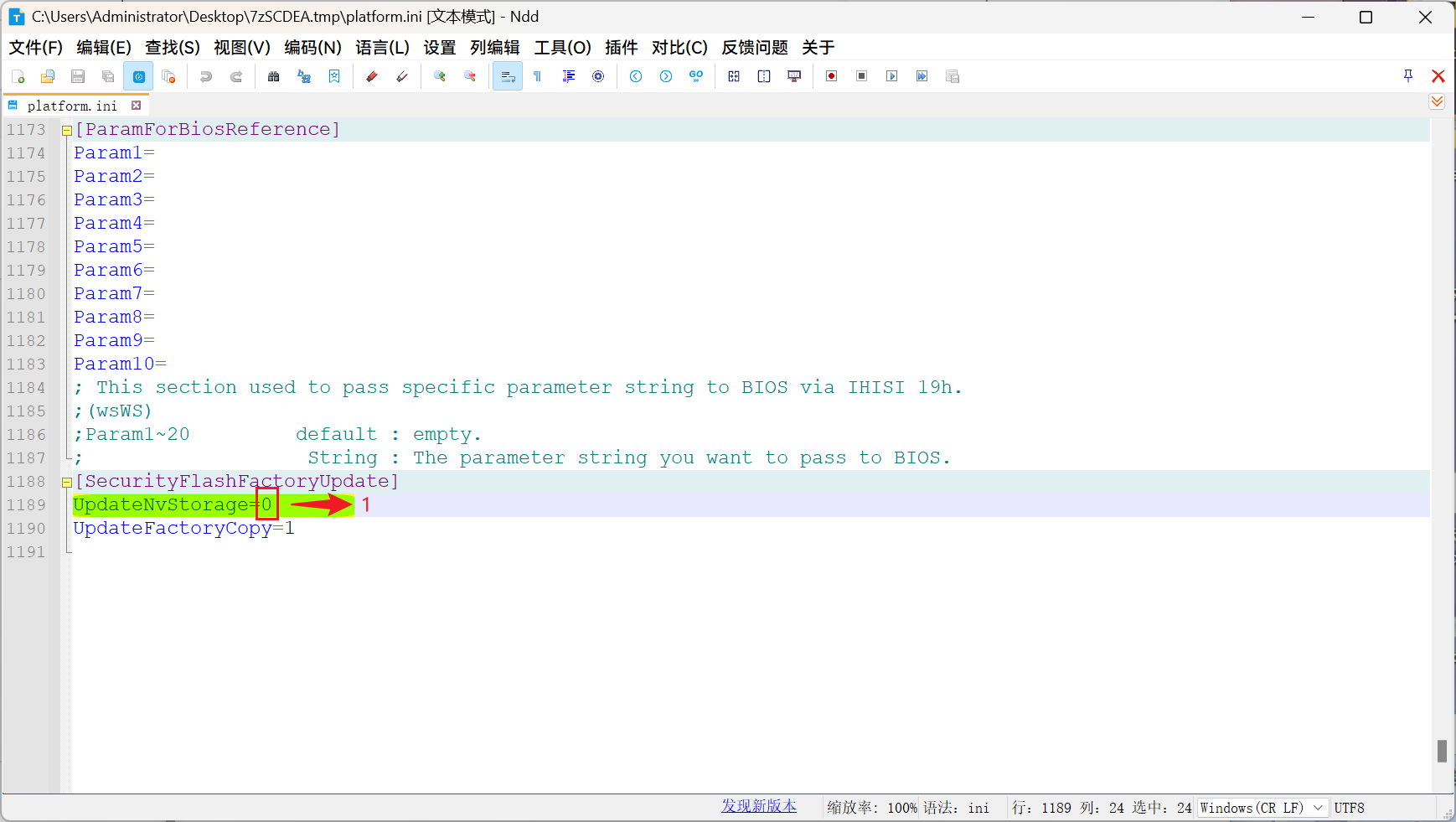Open the Windows (CR LF) line ending dropdown

tap(1262, 808)
